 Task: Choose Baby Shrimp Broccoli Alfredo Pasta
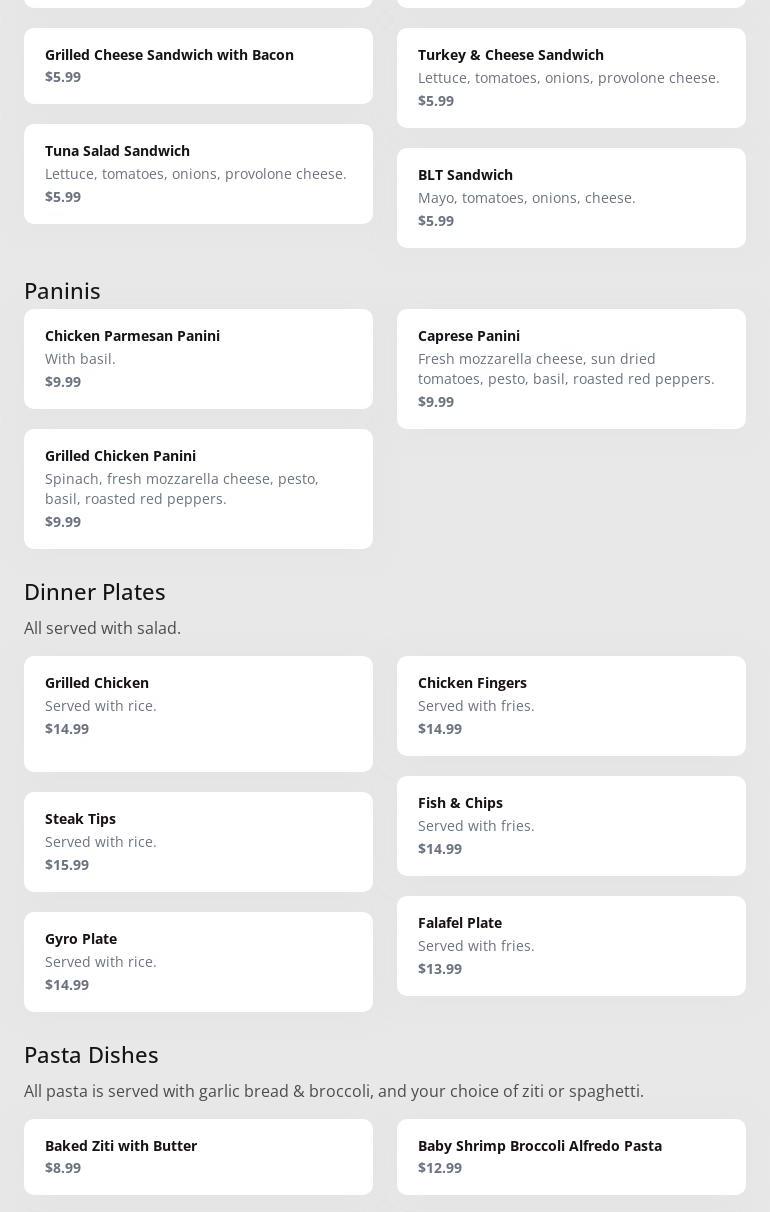(571, 1157)
